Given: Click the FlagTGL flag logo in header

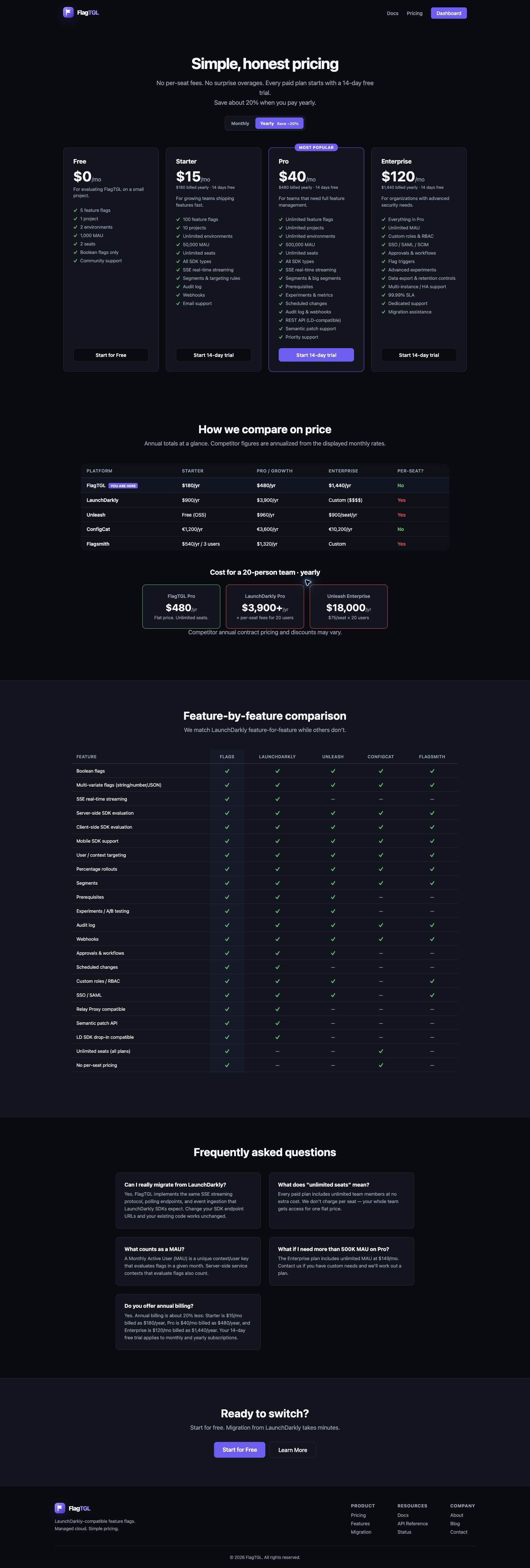Looking at the screenshot, I should tap(68, 12).
